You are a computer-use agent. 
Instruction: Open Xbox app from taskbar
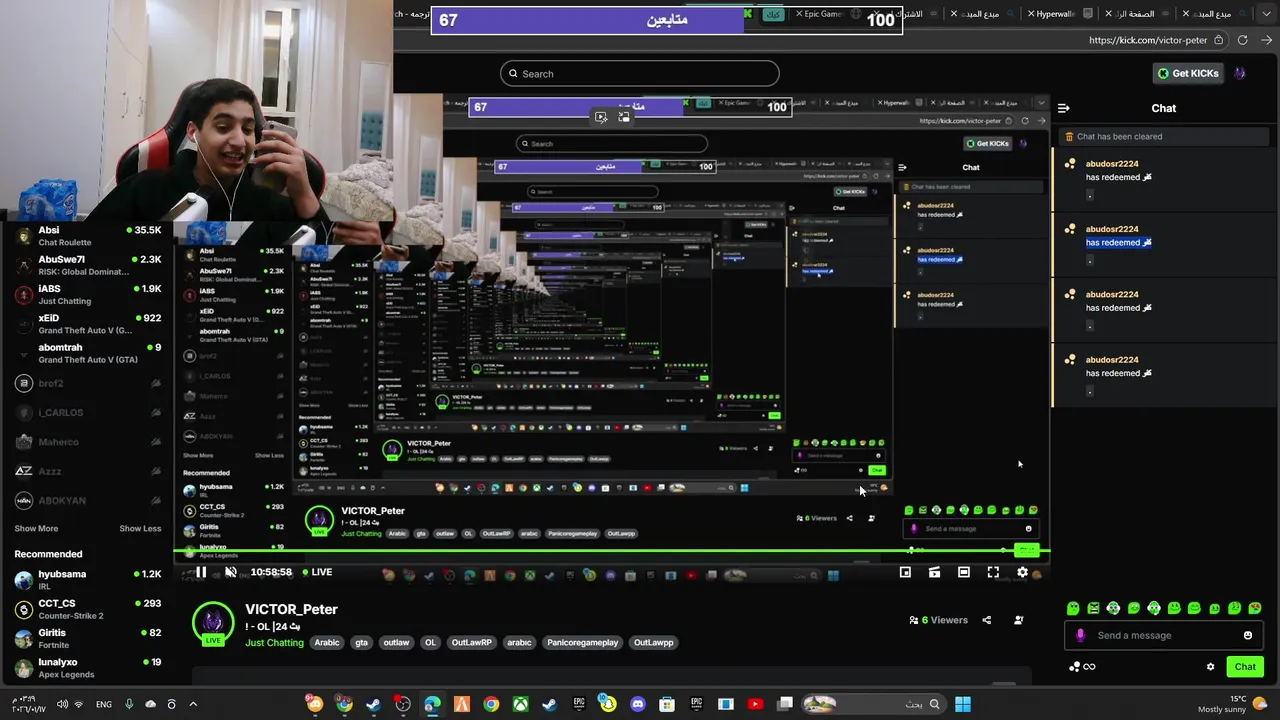[x=520, y=704]
